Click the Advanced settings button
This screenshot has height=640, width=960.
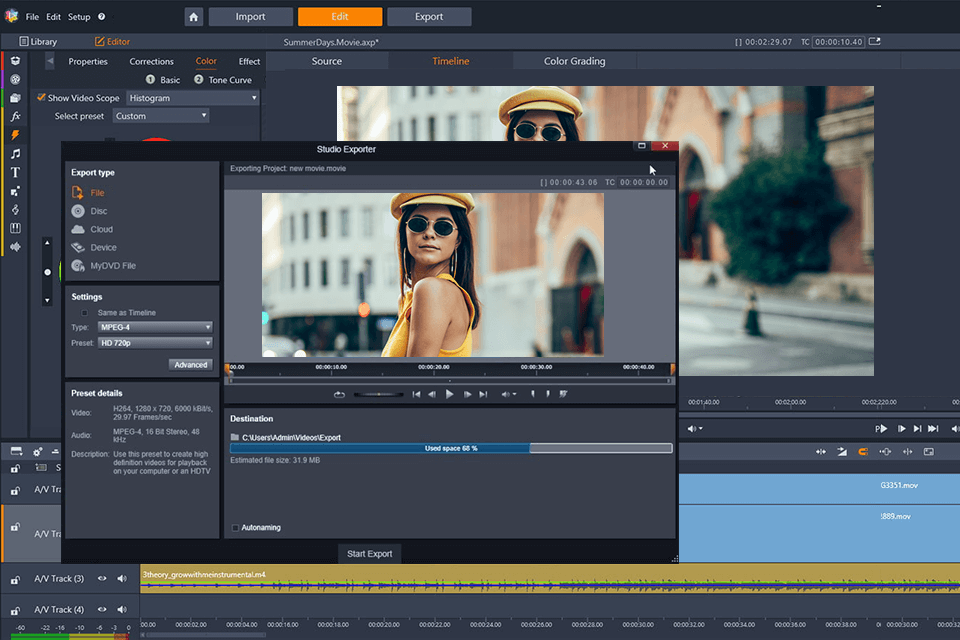(190, 365)
